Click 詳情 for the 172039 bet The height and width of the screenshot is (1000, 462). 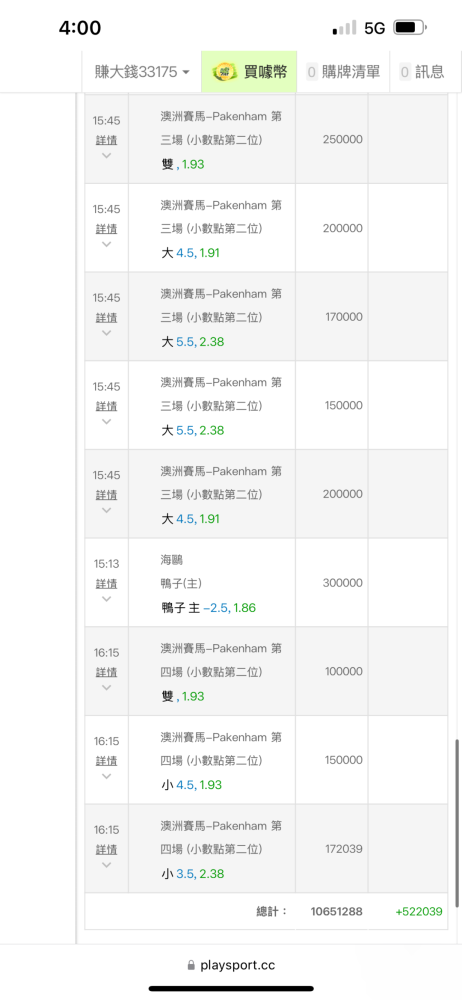click(107, 849)
